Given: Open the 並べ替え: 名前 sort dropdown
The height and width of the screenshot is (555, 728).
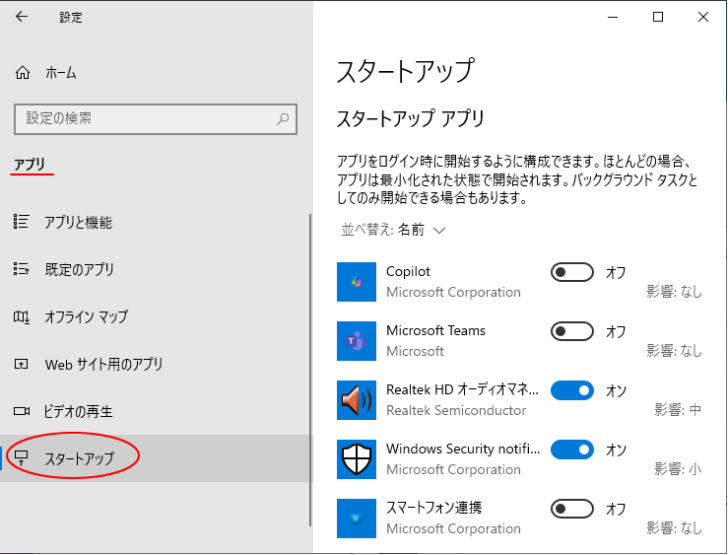Looking at the screenshot, I should pyautogui.click(x=393, y=230).
